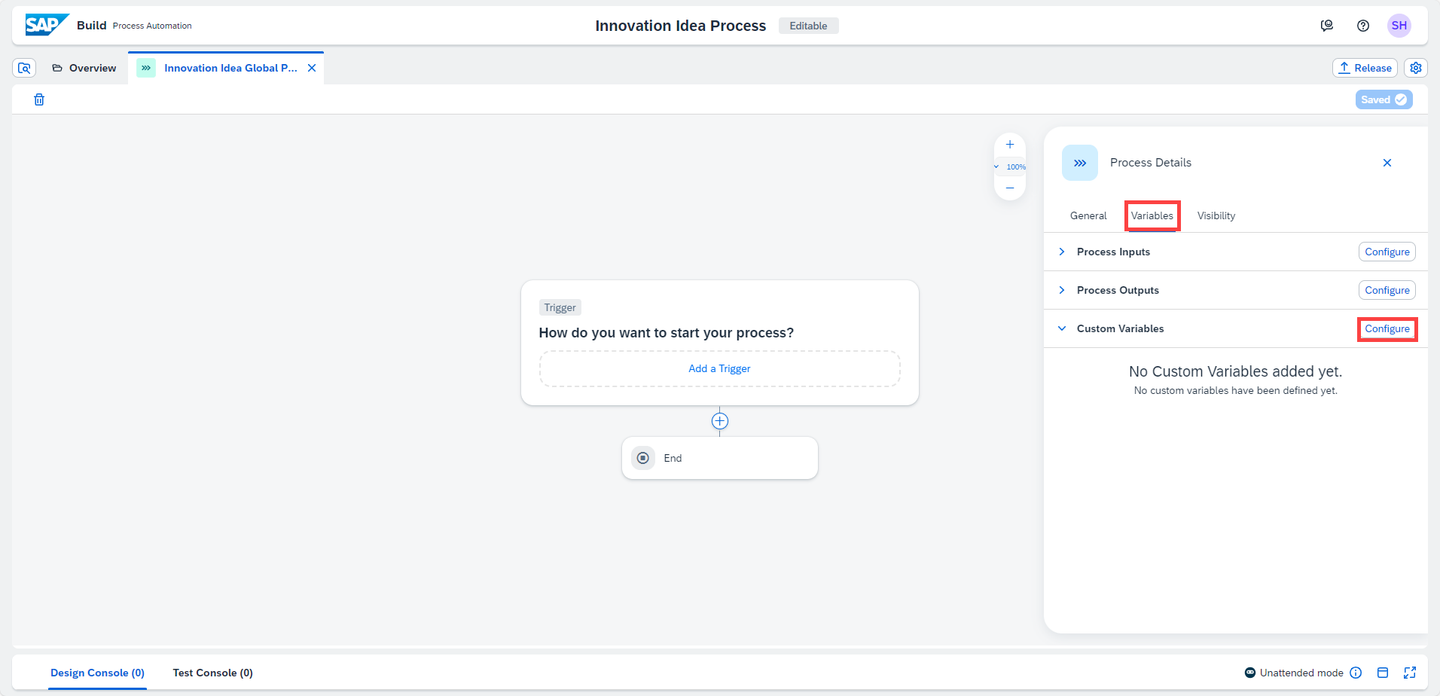Click the Trigger label tag
The height and width of the screenshot is (696, 1440).
coord(560,308)
